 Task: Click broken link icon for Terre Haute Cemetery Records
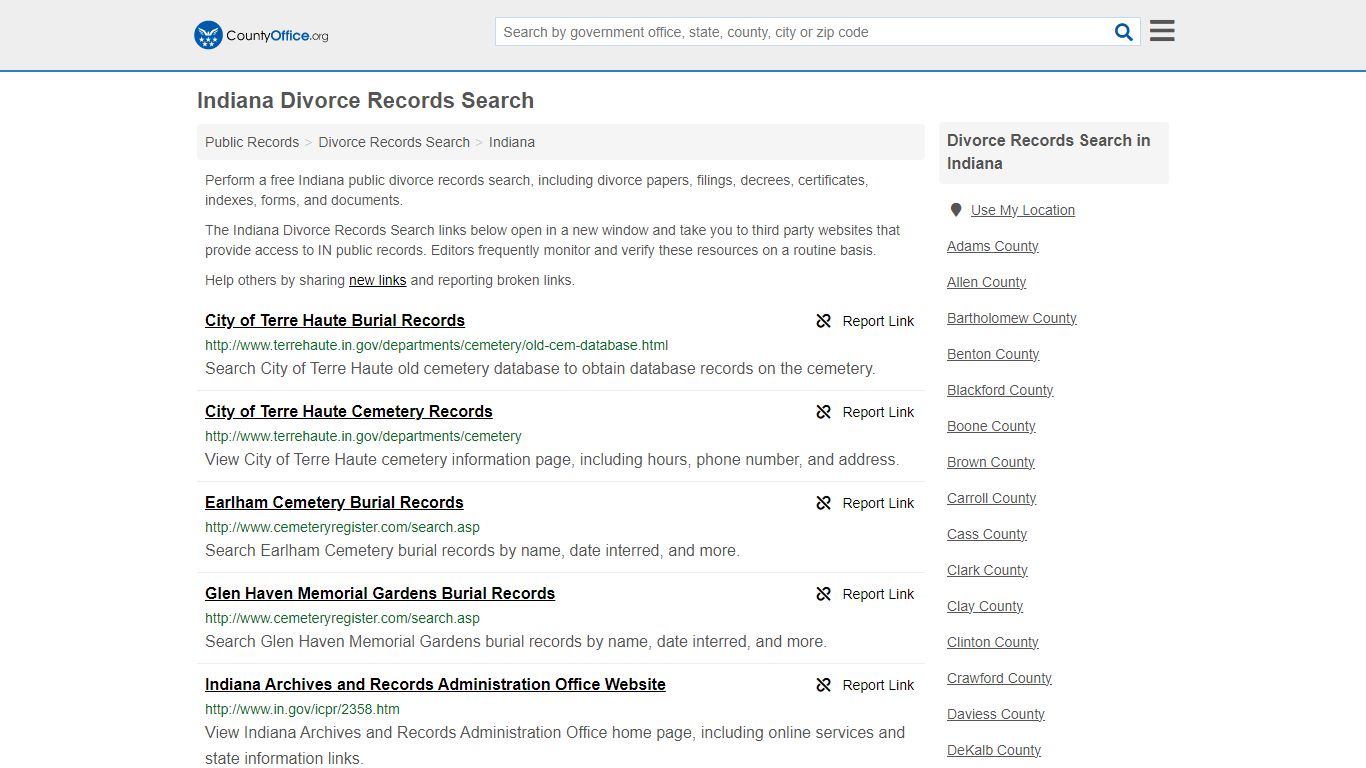pos(823,412)
